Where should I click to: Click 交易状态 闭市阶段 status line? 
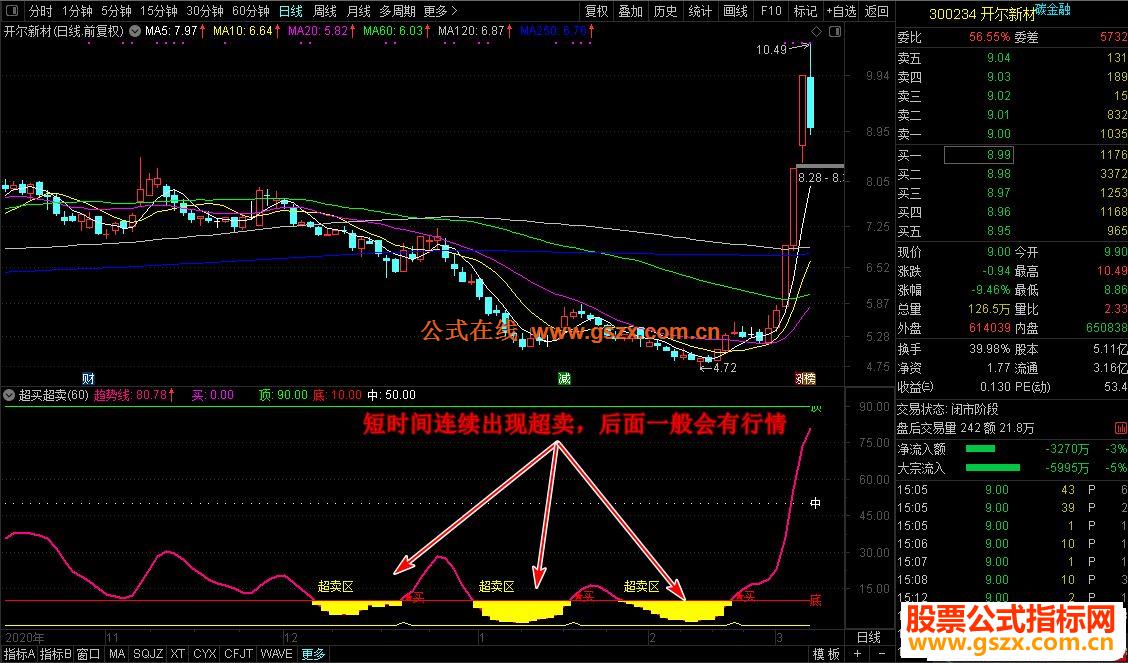[947, 409]
